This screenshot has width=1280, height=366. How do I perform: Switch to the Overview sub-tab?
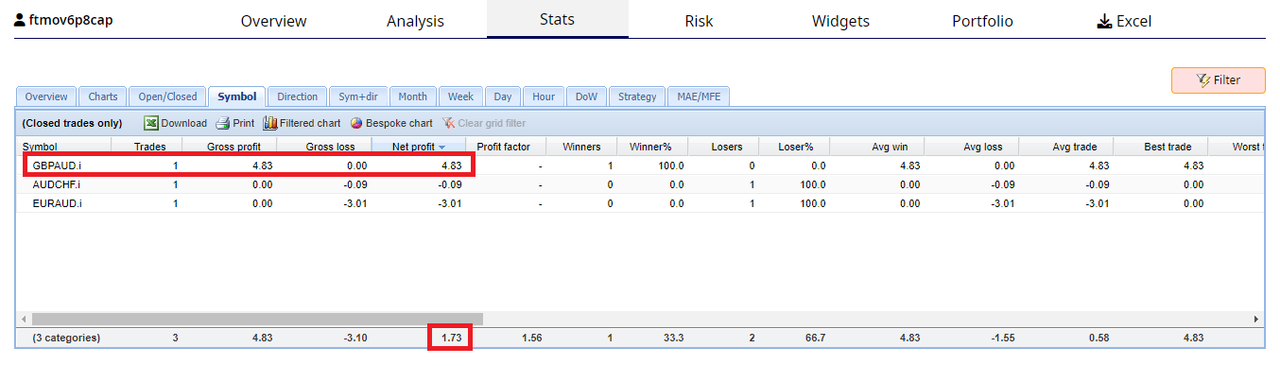pos(46,97)
